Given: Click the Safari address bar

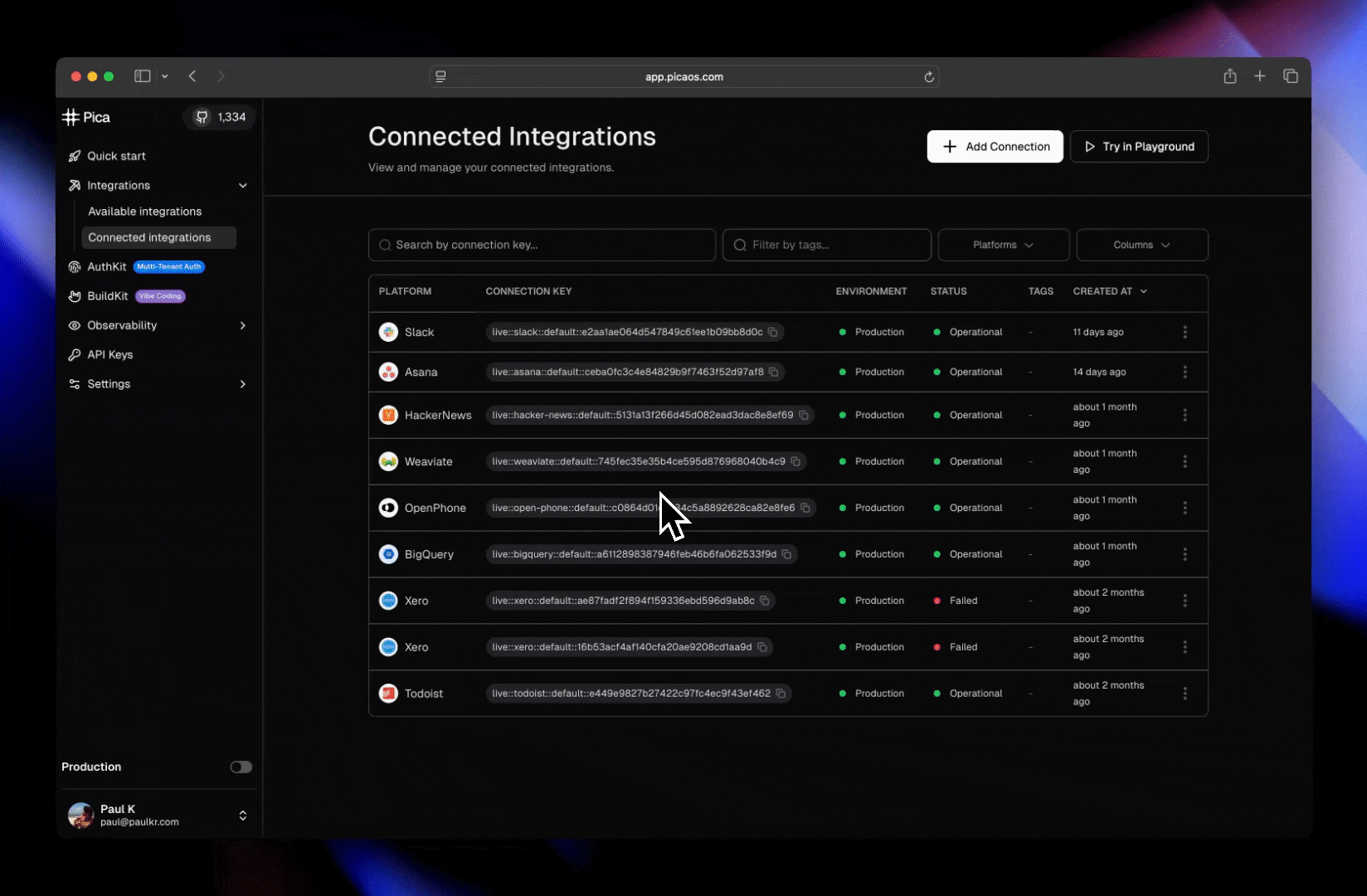Looking at the screenshot, I should [x=684, y=76].
